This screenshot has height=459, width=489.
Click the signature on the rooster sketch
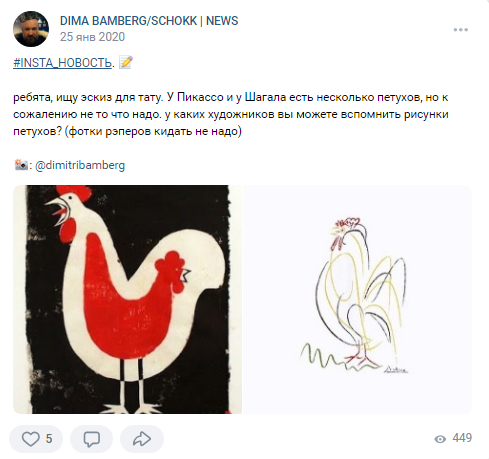(x=396, y=369)
